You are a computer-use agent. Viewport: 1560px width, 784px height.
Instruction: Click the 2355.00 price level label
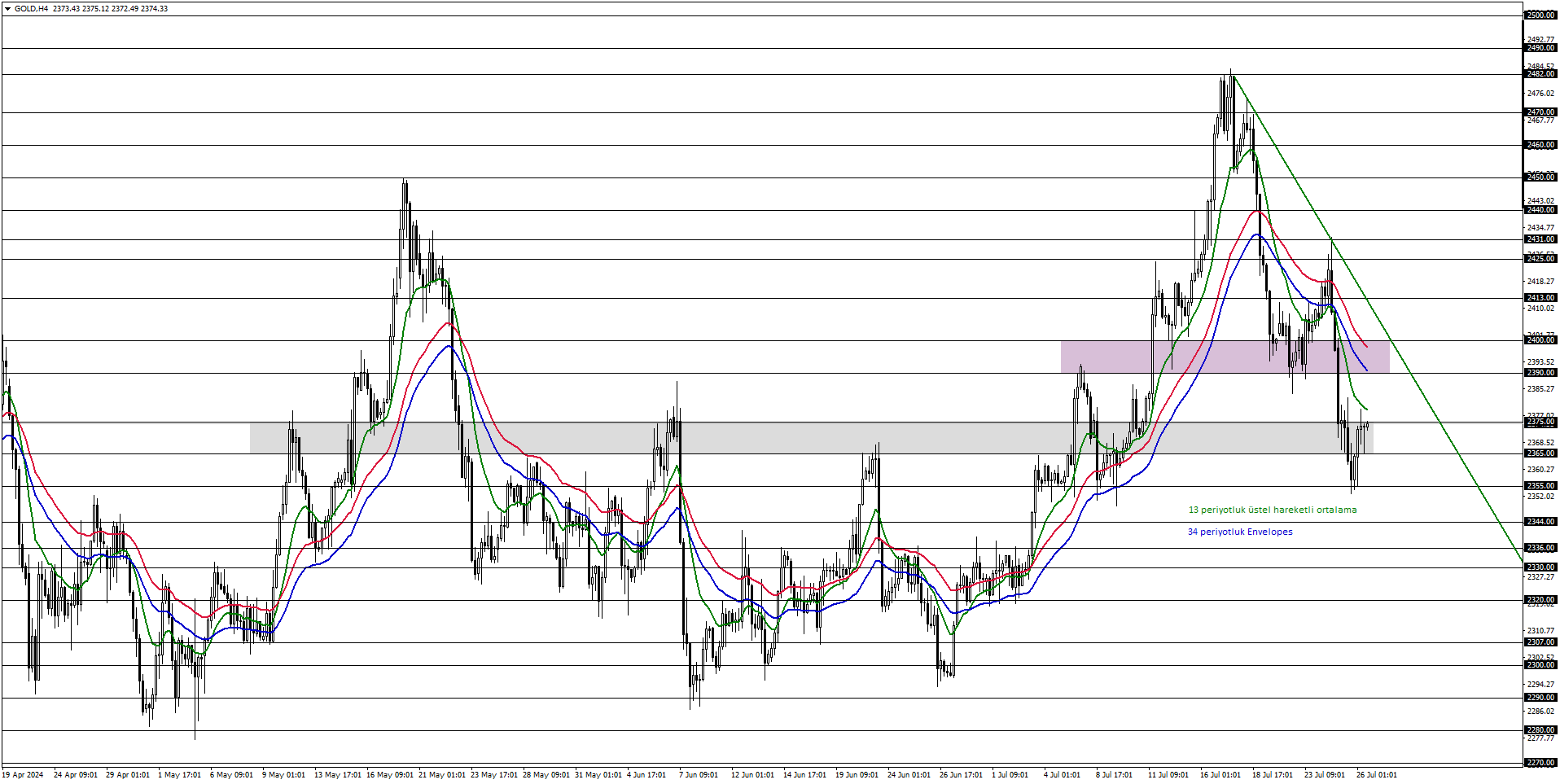1540,486
